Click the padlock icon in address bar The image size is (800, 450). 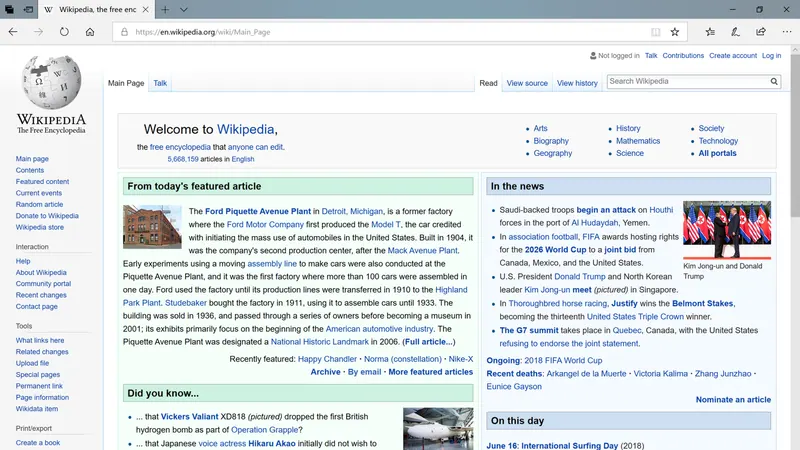pos(124,32)
